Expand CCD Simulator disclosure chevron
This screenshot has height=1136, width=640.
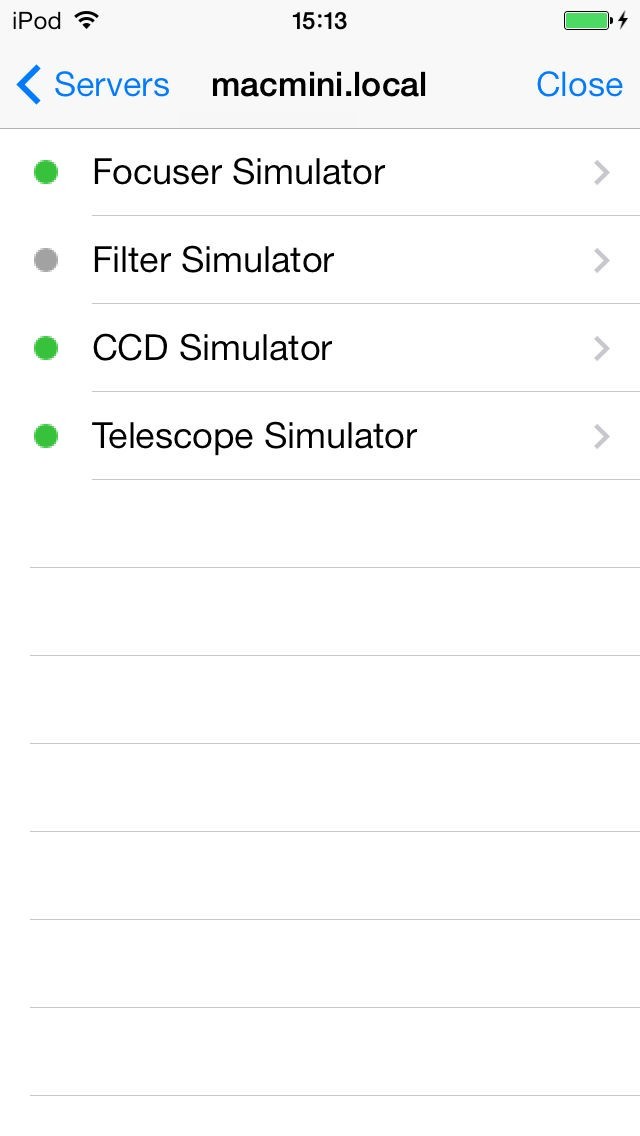coord(601,349)
